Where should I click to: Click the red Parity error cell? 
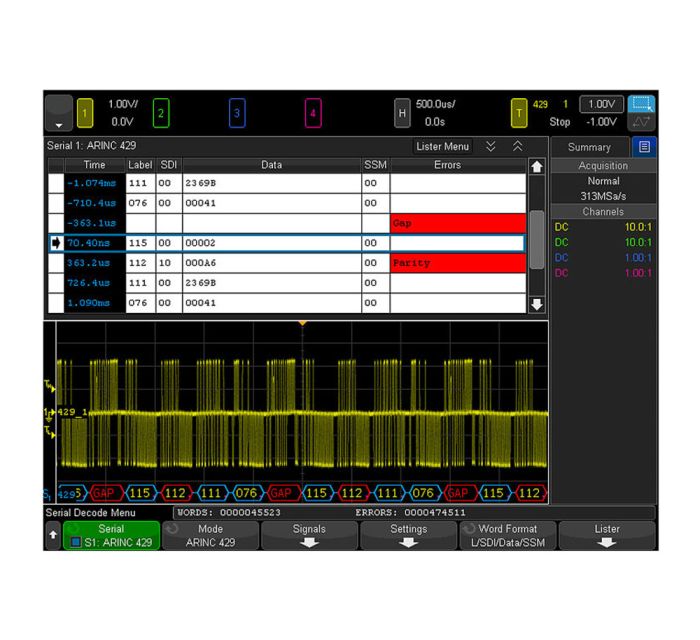pyautogui.click(x=458, y=263)
